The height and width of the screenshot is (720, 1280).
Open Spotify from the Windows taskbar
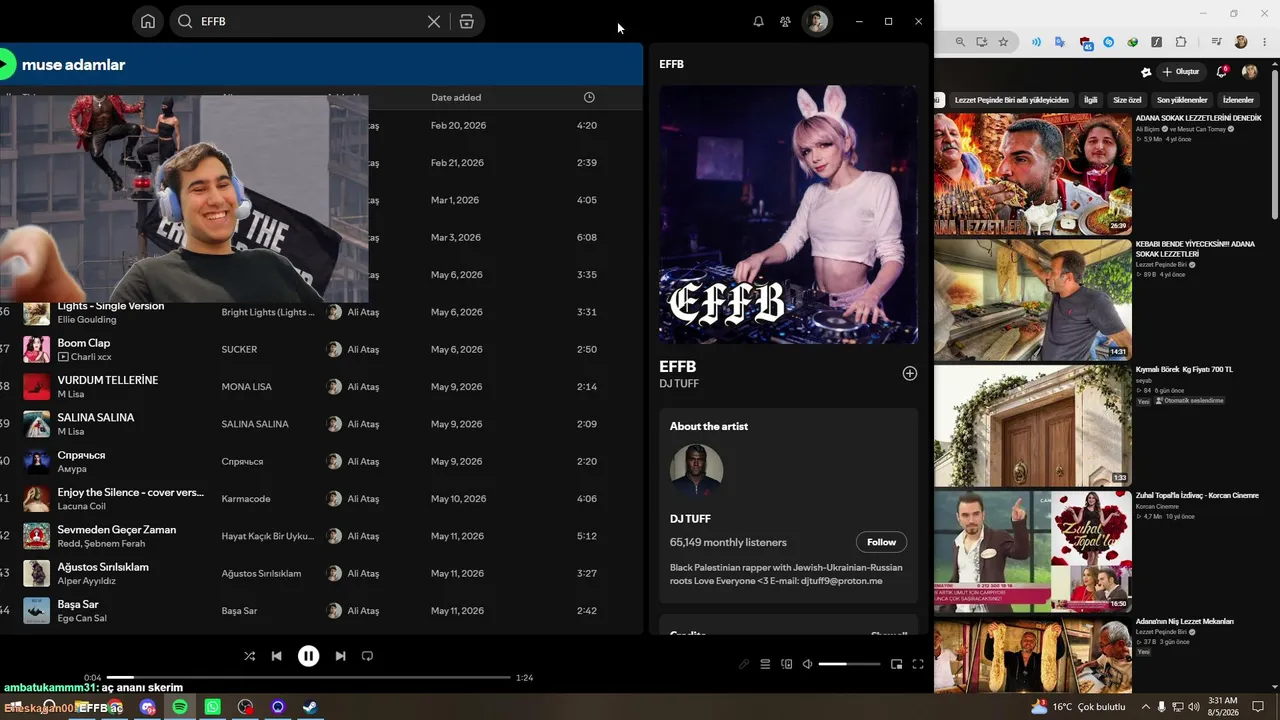[x=180, y=707]
